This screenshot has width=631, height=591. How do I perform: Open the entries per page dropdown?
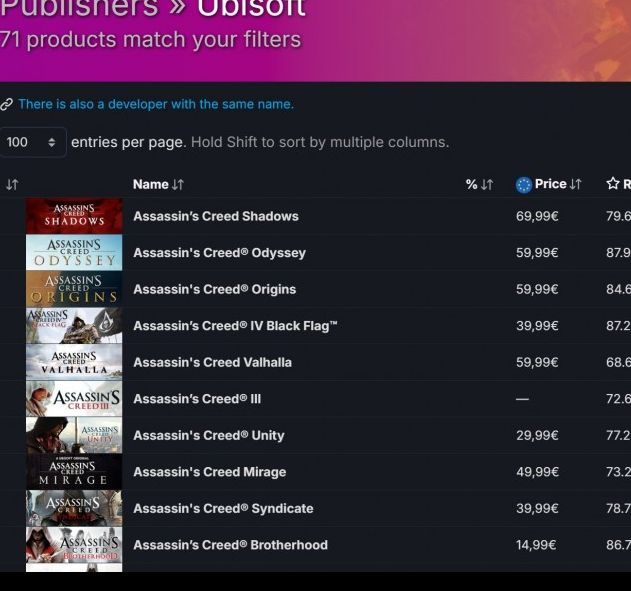(x=32, y=142)
